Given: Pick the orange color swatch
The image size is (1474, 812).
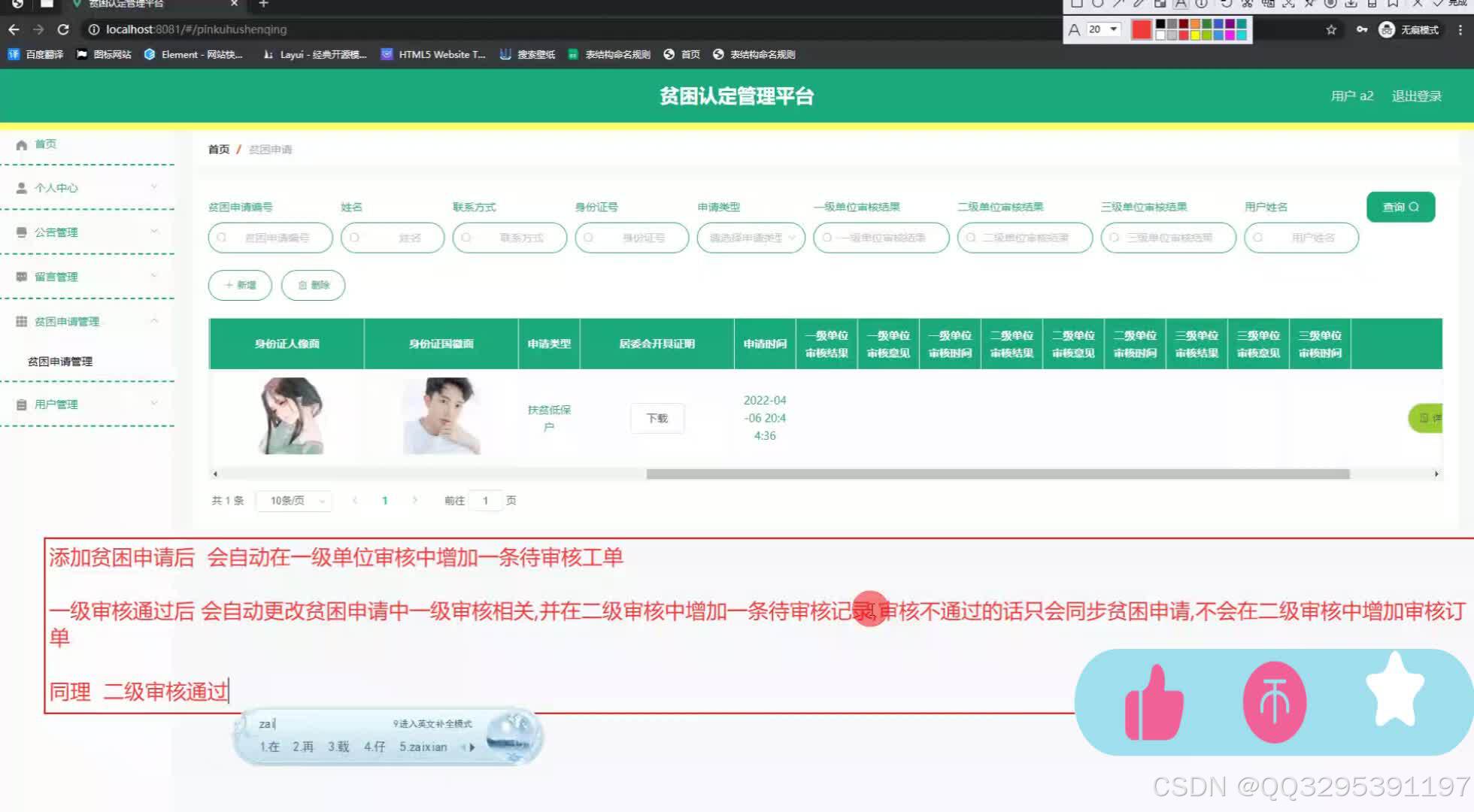Looking at the screenshot, I should 1195,24.
